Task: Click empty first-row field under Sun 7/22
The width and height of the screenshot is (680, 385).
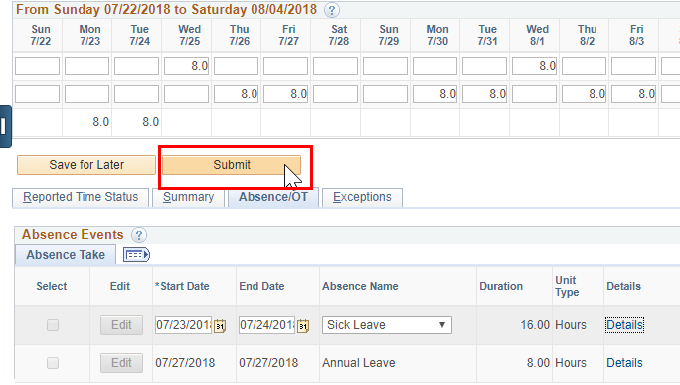Action: [x=37, y=66]
